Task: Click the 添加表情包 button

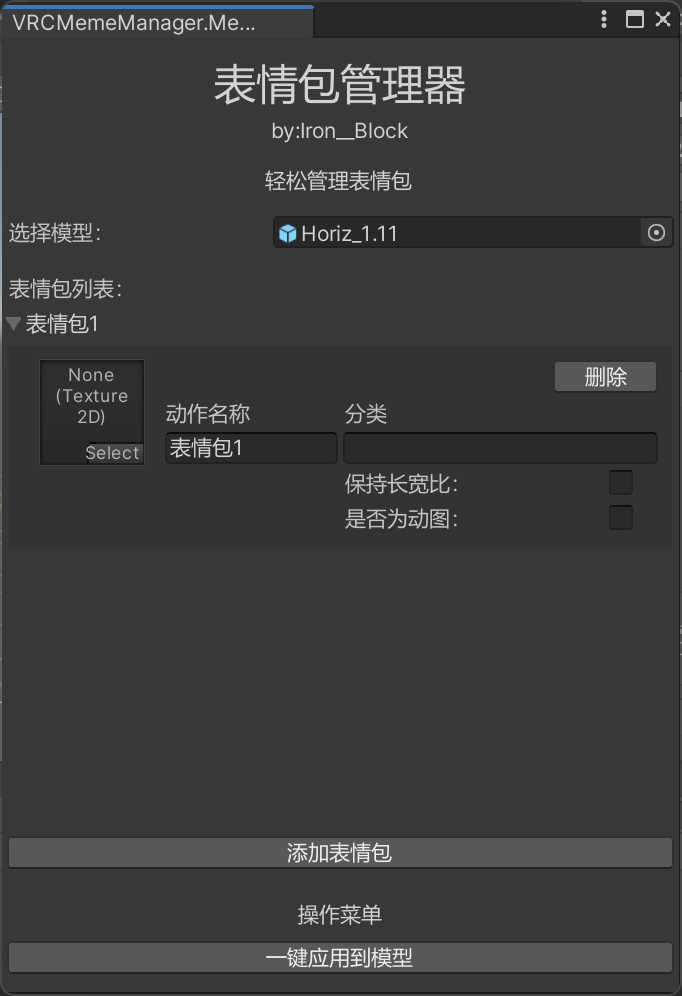Action: tap(340, 852)
